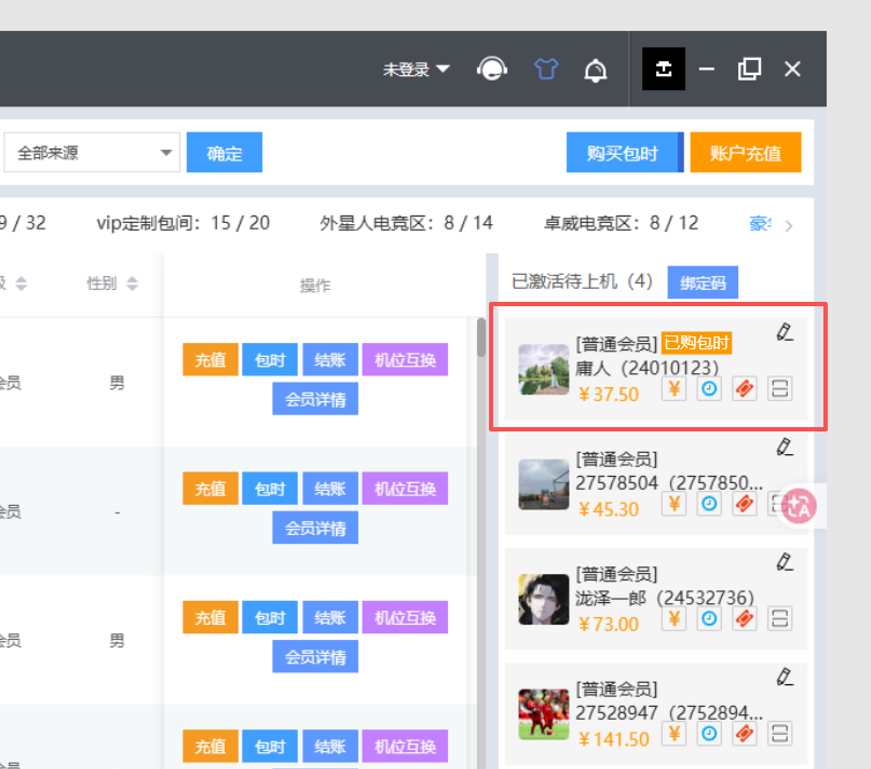Click clock package-time icon for 庸人
Viewport: 871px width, 769px height.
[709, 389]
